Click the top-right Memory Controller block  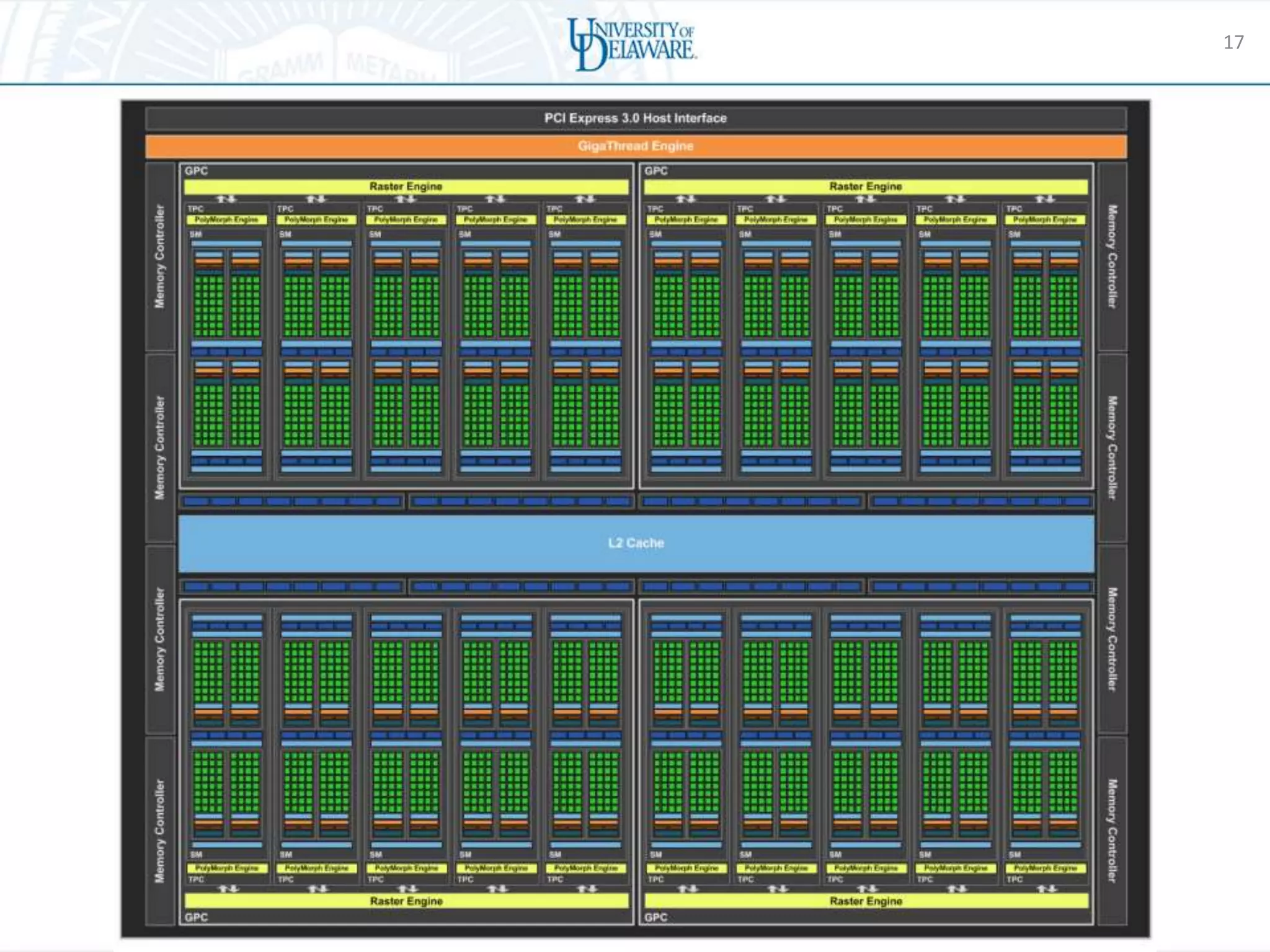click(x=1112, y=257)
